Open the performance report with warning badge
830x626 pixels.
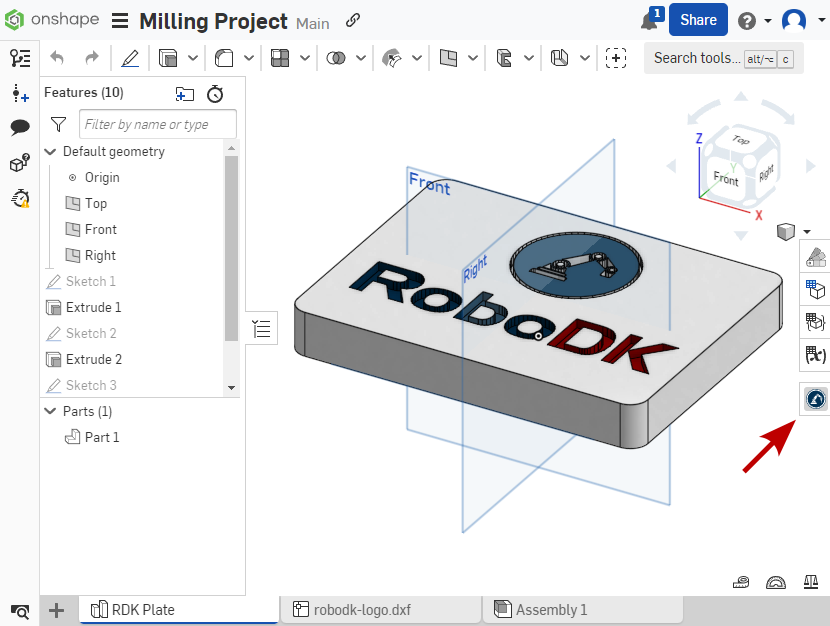20,199
